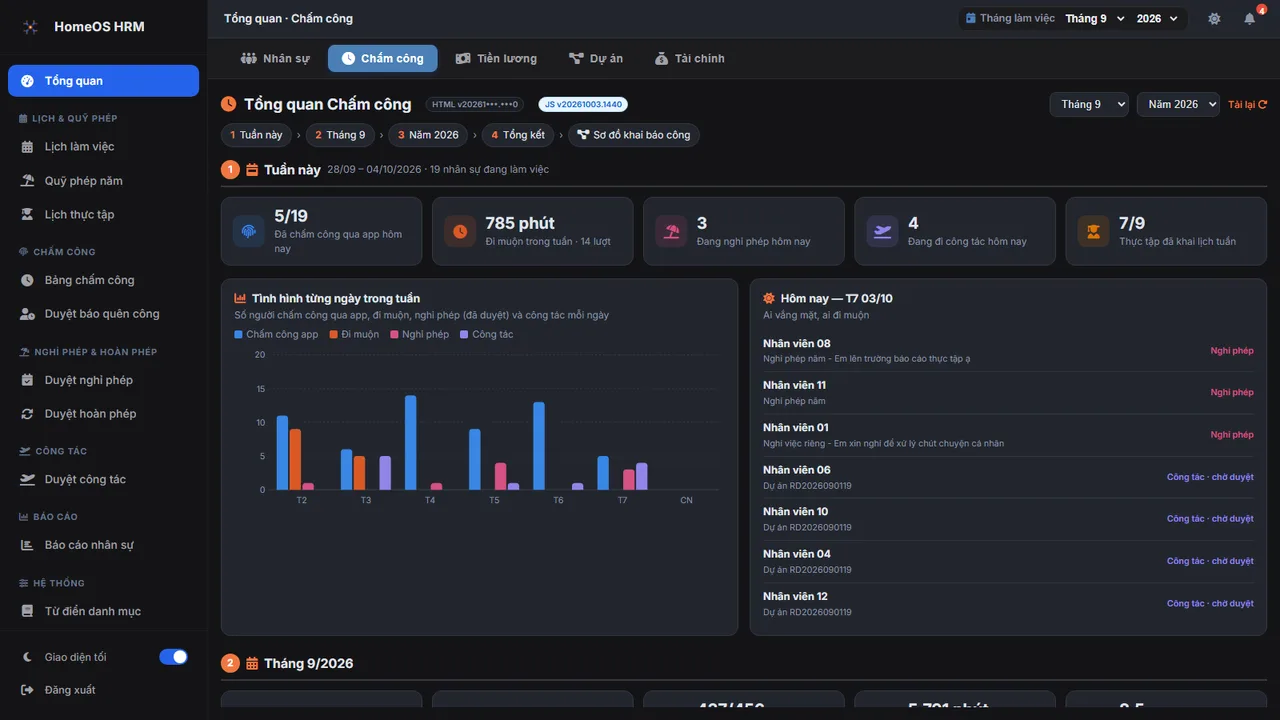This screenshot has width=1280, height=720.
Task: Open the settings gear icon
Action: click(1214, 18)
